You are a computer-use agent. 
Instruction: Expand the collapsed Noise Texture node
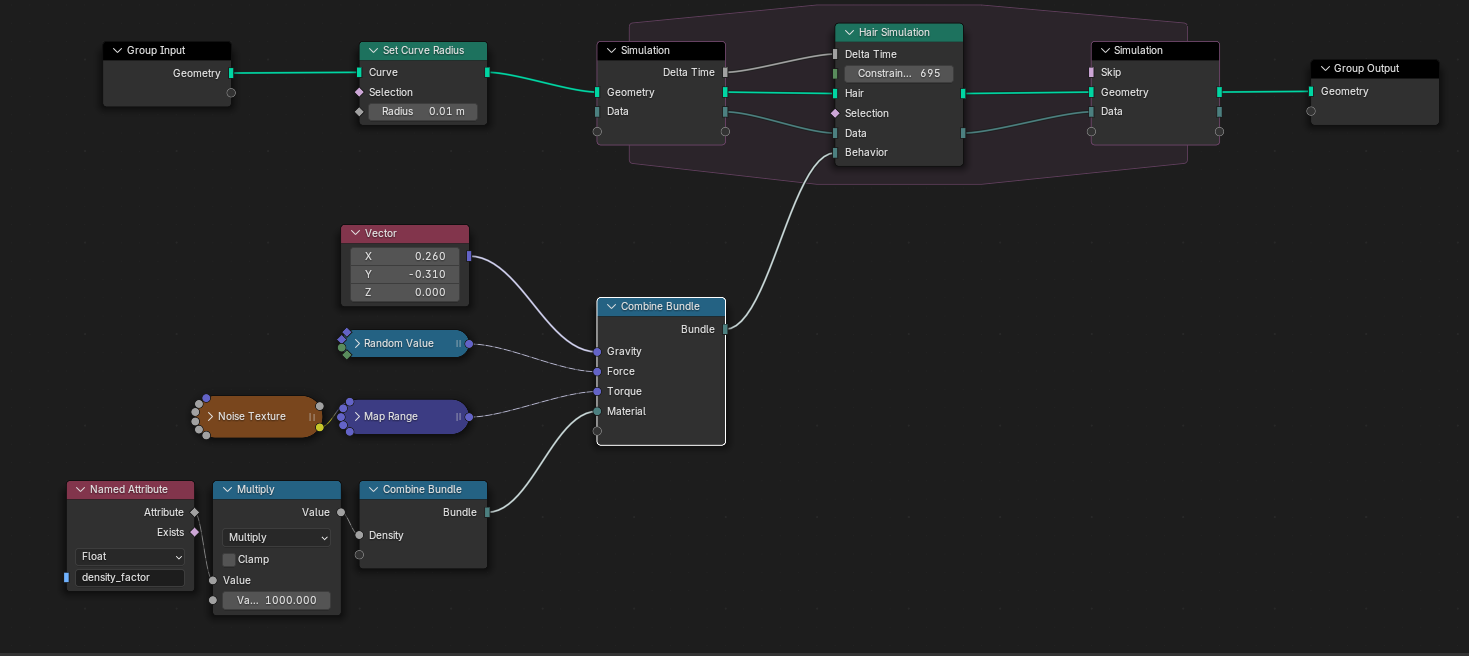coord(211,416)
